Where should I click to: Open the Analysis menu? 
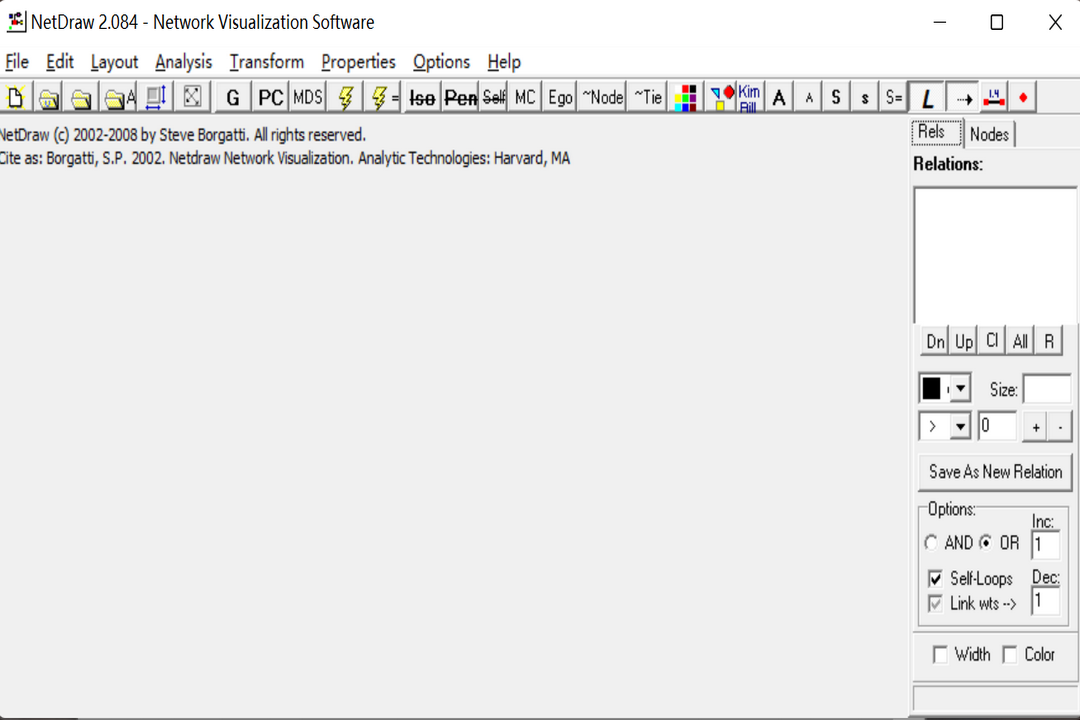tap(184, 62)
